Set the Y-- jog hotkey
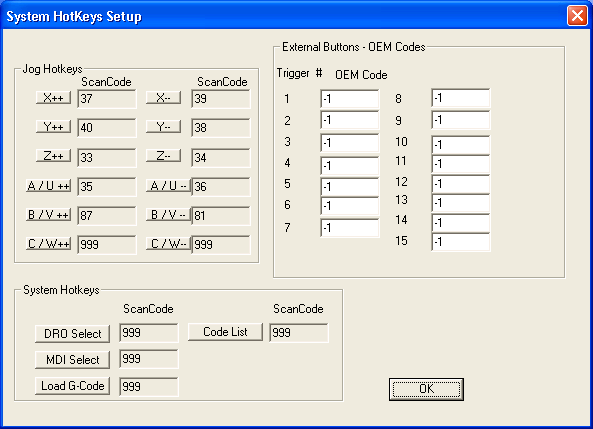Screen dimensions: 593x429 coord(163,127)
